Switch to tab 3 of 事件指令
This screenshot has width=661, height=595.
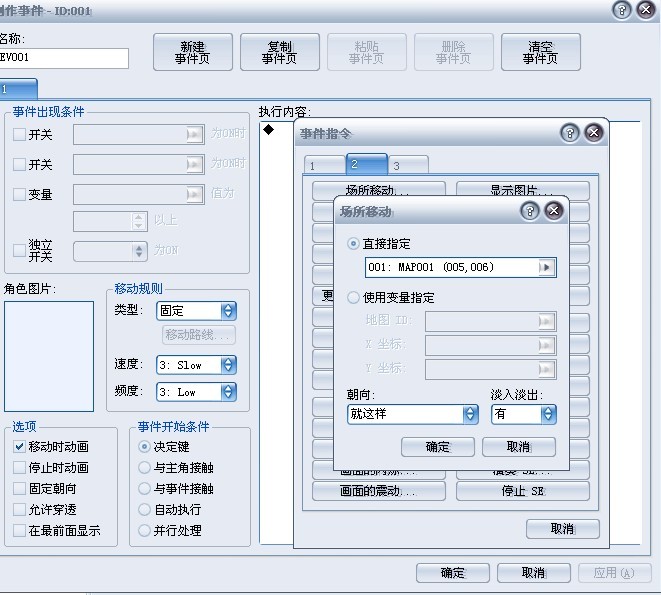point(408,166)
